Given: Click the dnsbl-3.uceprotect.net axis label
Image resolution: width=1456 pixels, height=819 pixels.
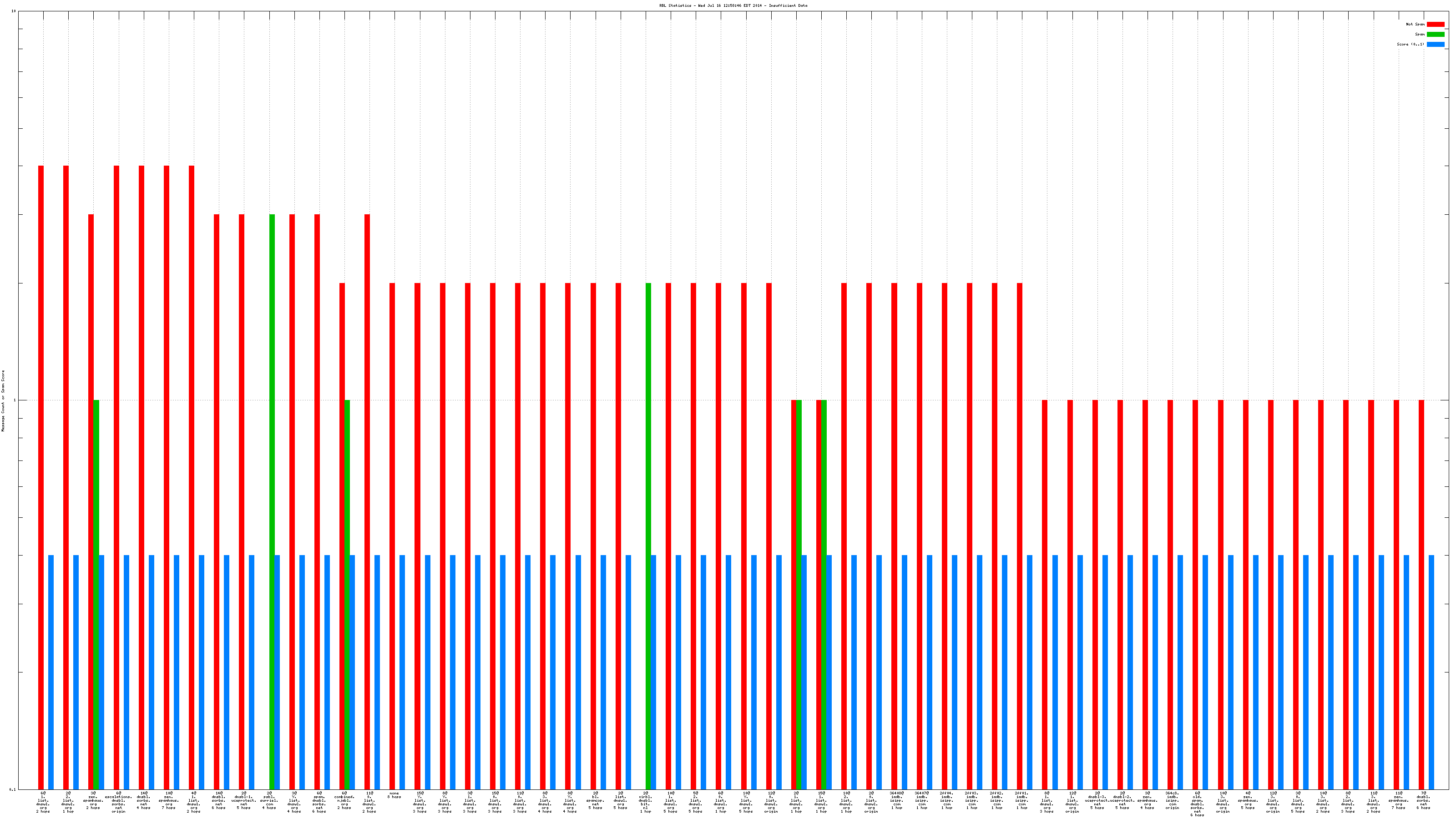Looking at the screenshot, I should (x=1097, y=800).
